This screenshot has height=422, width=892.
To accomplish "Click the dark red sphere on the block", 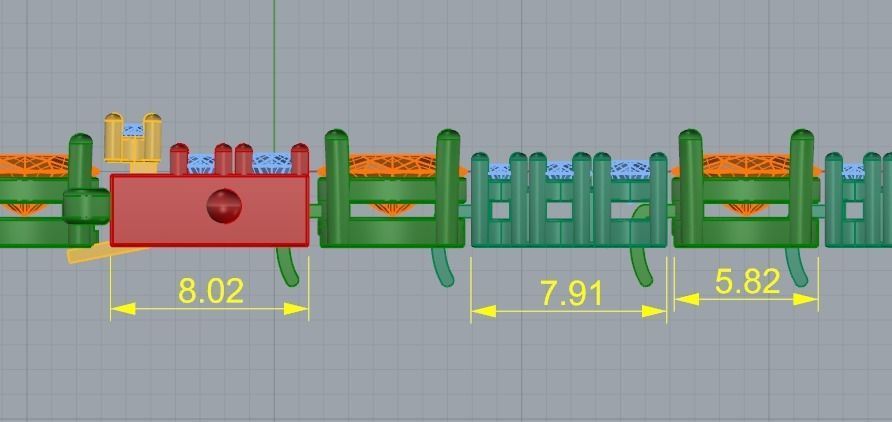I will (224, 206).
